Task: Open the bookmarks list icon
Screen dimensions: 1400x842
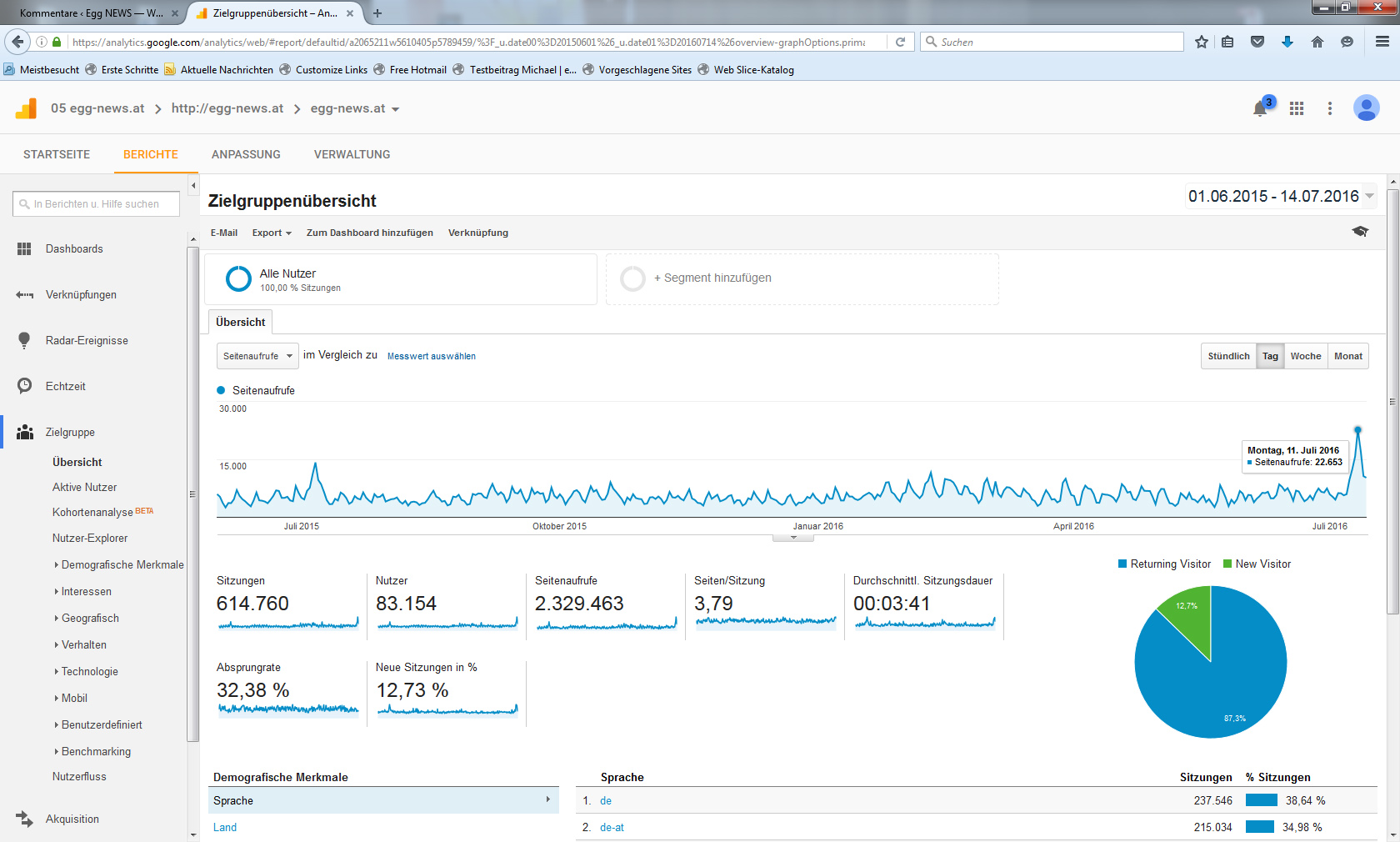Action: pyautogui.click(x=1227, y=42)
